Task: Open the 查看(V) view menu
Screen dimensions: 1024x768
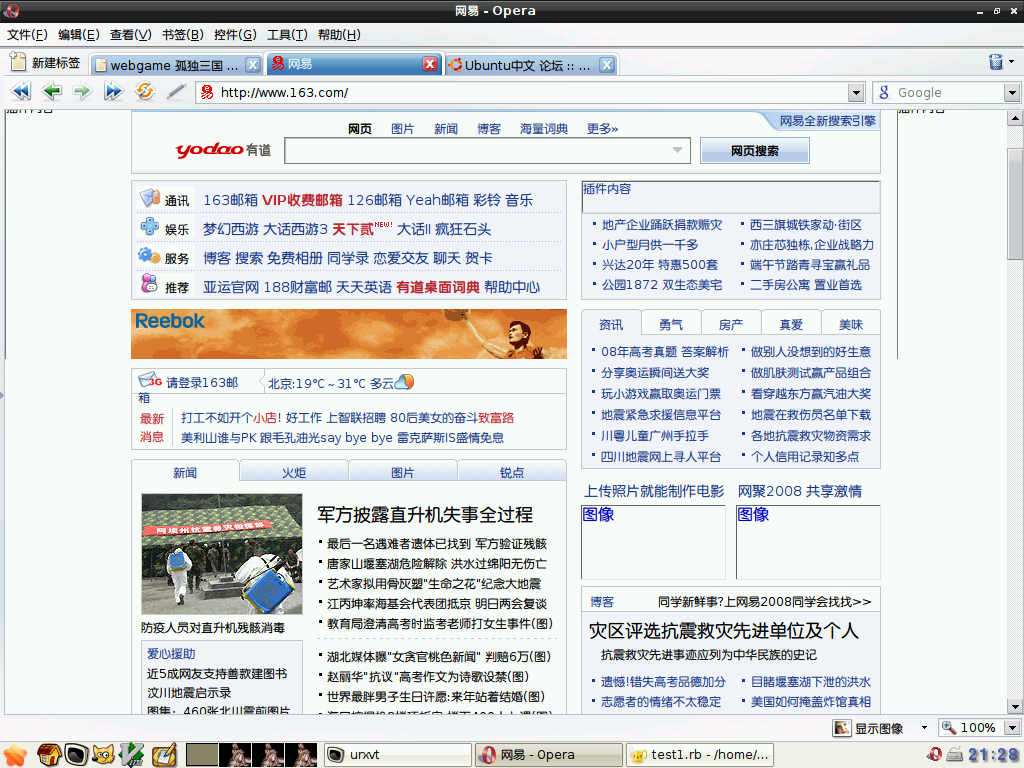Action: pos(131,35)
